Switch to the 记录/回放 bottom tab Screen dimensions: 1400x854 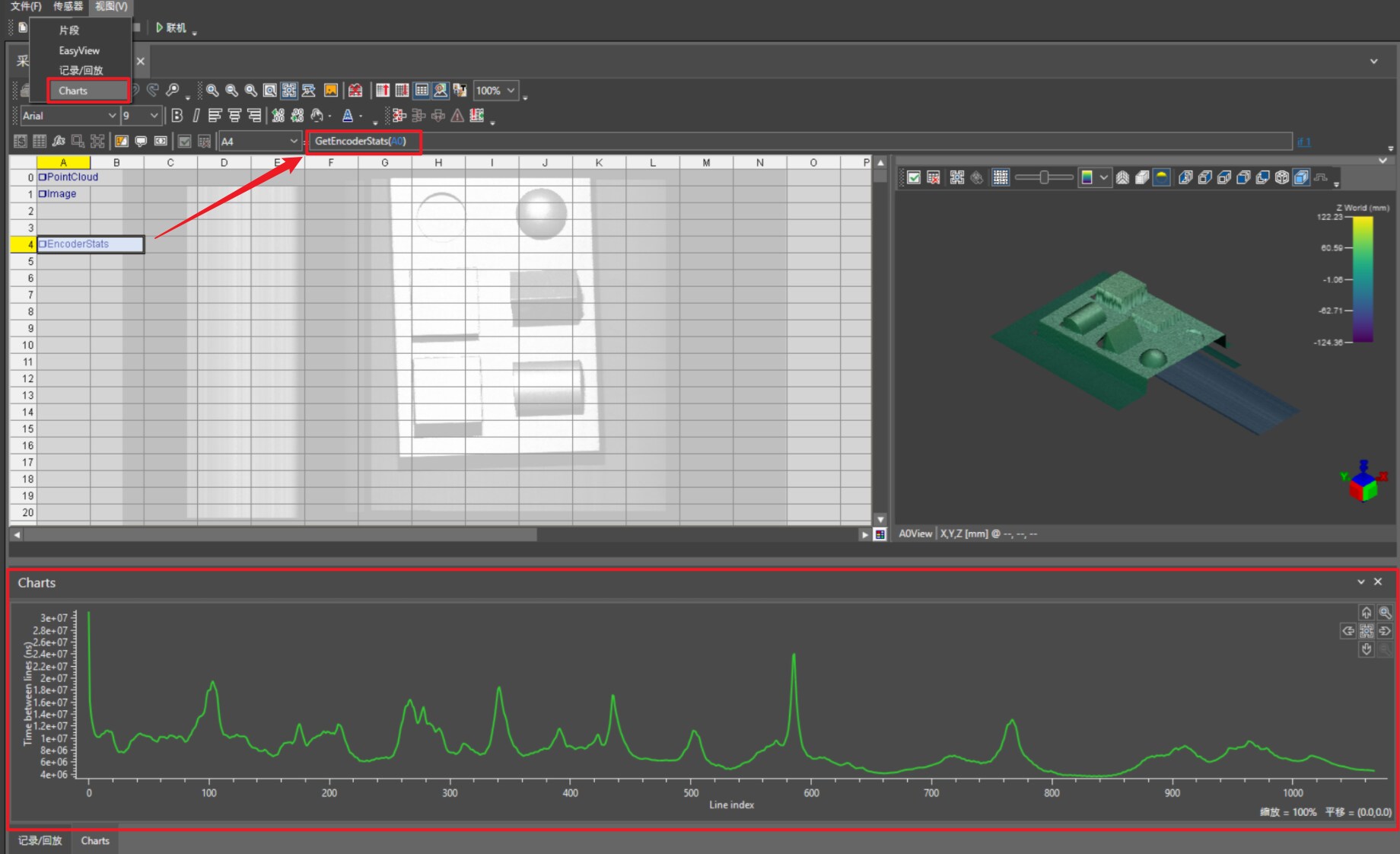tap(40, 840)
